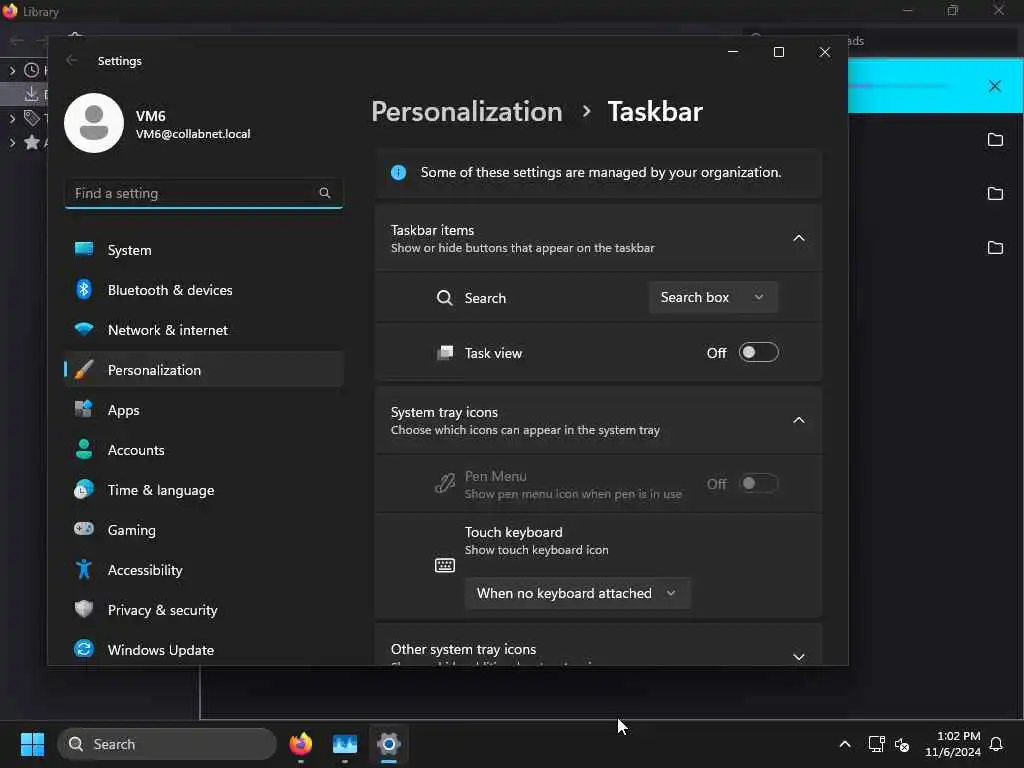Open the monitor app on taskbar
The height and width of the screenshot is (768, 1024).
345,744
